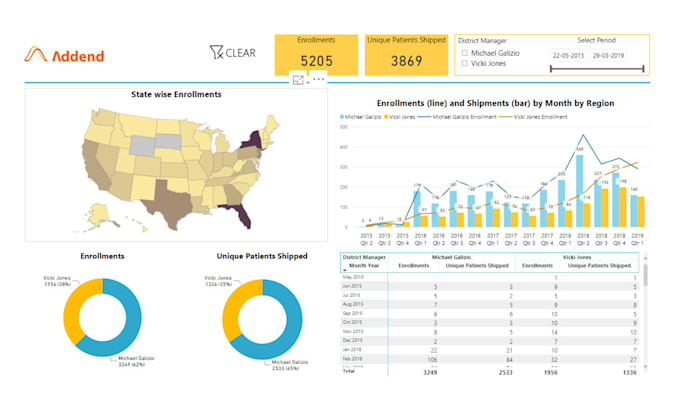Click the Total value 3249 in table

click(430, 373)
